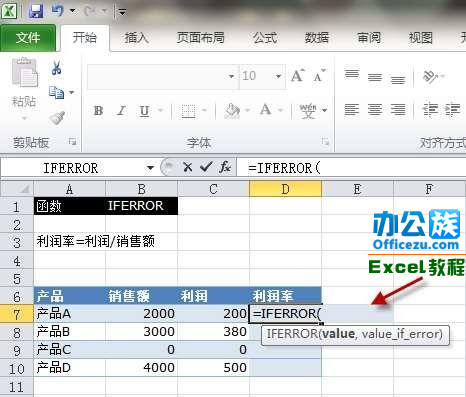Click the Increase Indent icon
466x397 pixels.
[452, 110]
